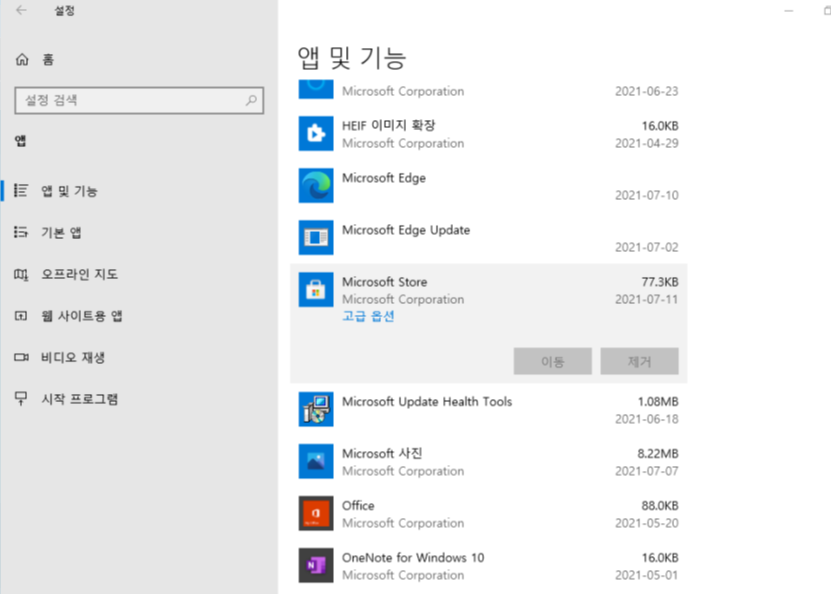This screenshot has height=594, width=831.
Task: Click the 88.0KB size value
Action: pyautogui.click(x=660, y=506)
